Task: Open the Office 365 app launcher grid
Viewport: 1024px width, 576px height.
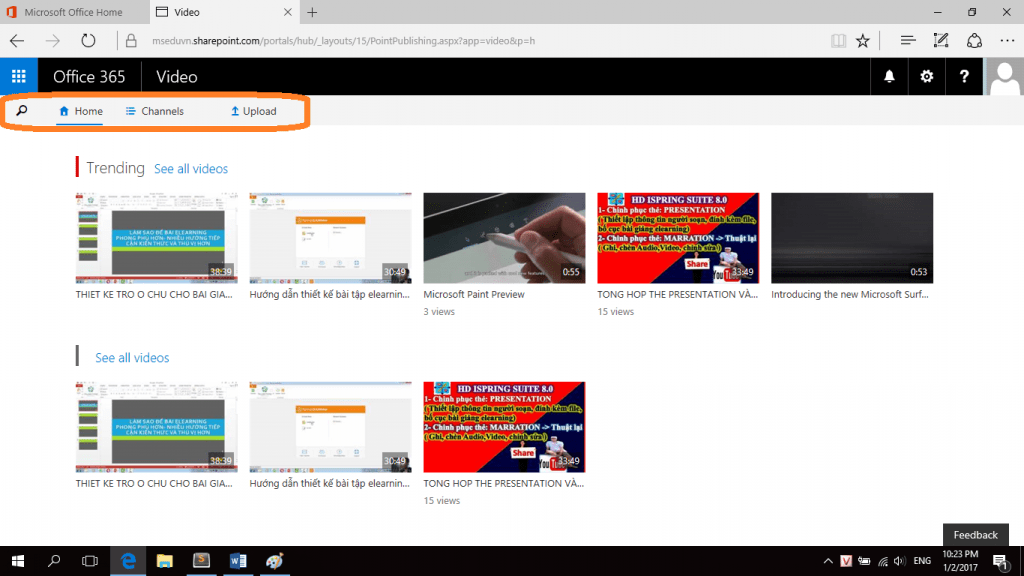Action: pos(19,76)
